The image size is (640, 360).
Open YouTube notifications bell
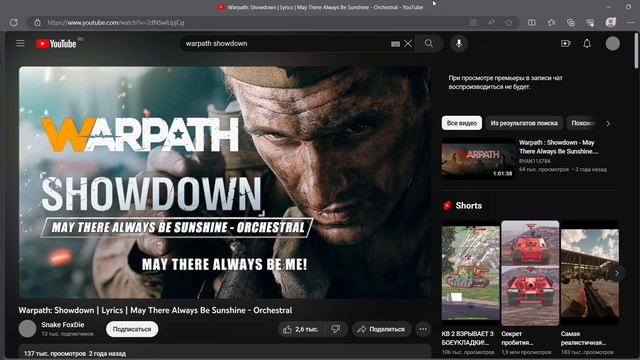pyautogui.click(x=587, y=43)
